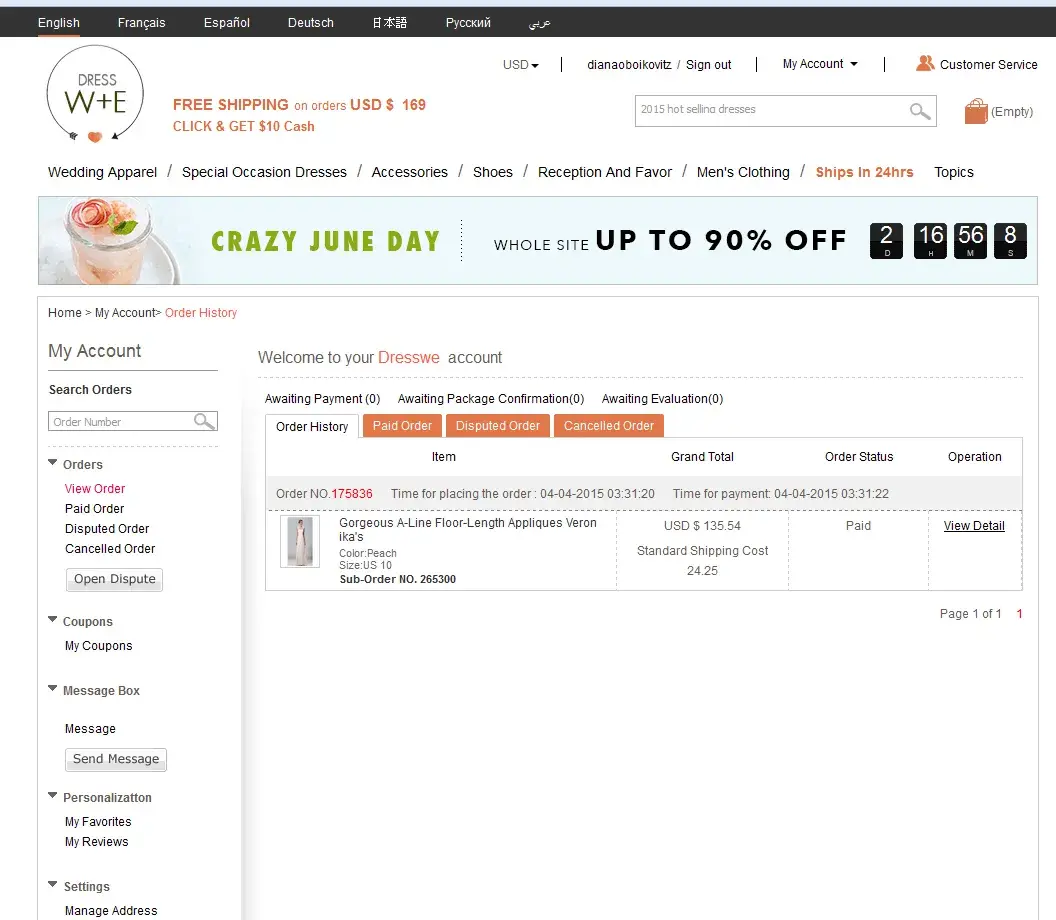The image size is (1056, 920).
Task: Open the Gorgeous A-Line Floor-Length dress title
Action: click(467, 529)
